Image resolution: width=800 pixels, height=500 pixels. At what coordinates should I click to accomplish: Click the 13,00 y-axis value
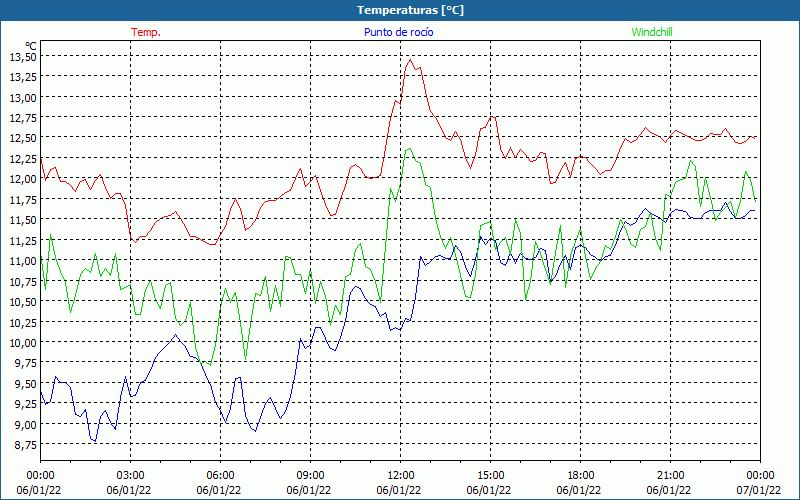[23, 97]
